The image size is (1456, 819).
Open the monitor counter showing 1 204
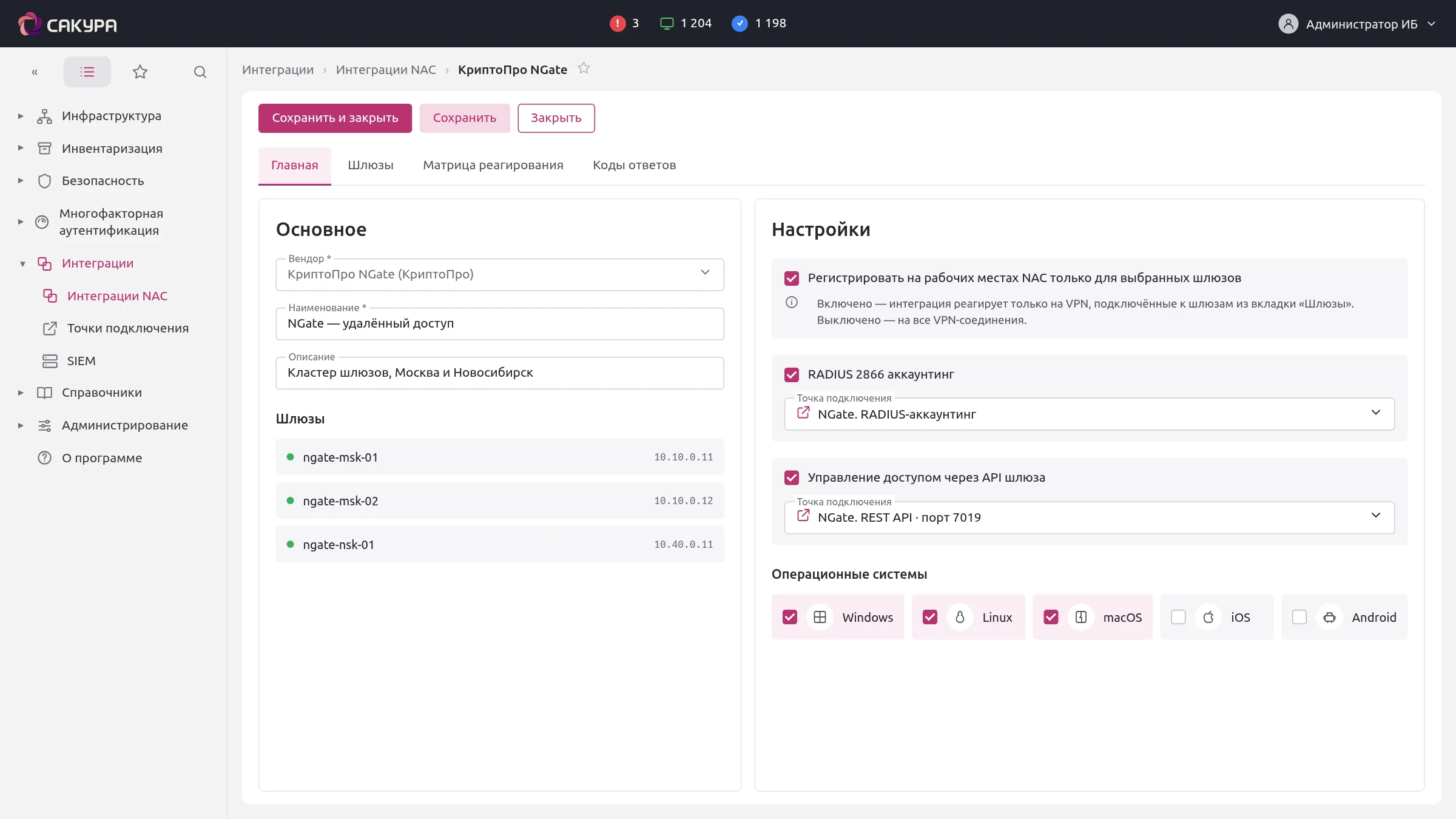click(x=686, y=23)
